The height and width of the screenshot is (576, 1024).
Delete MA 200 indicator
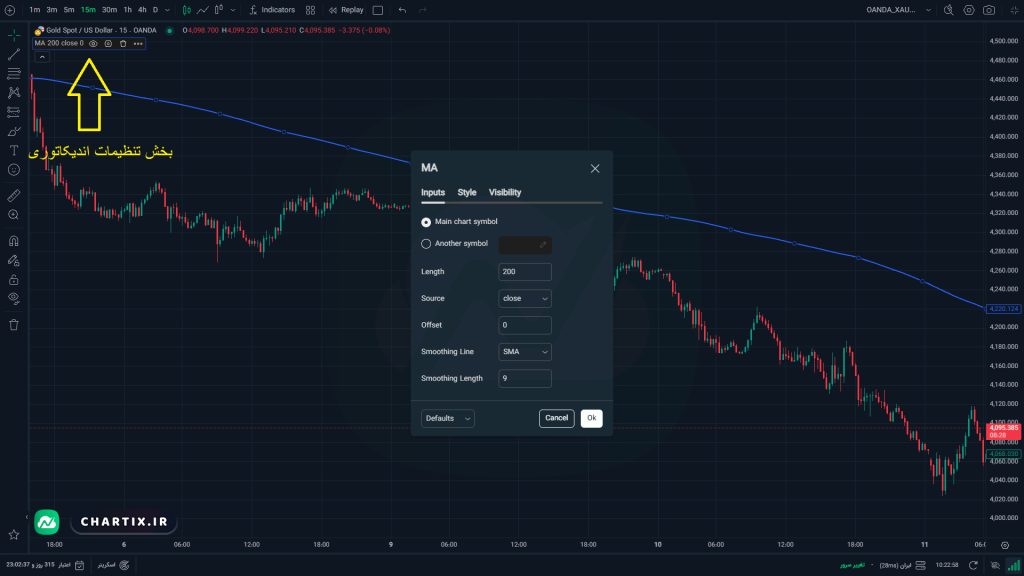pyautogui.click(x=123, y=44)
